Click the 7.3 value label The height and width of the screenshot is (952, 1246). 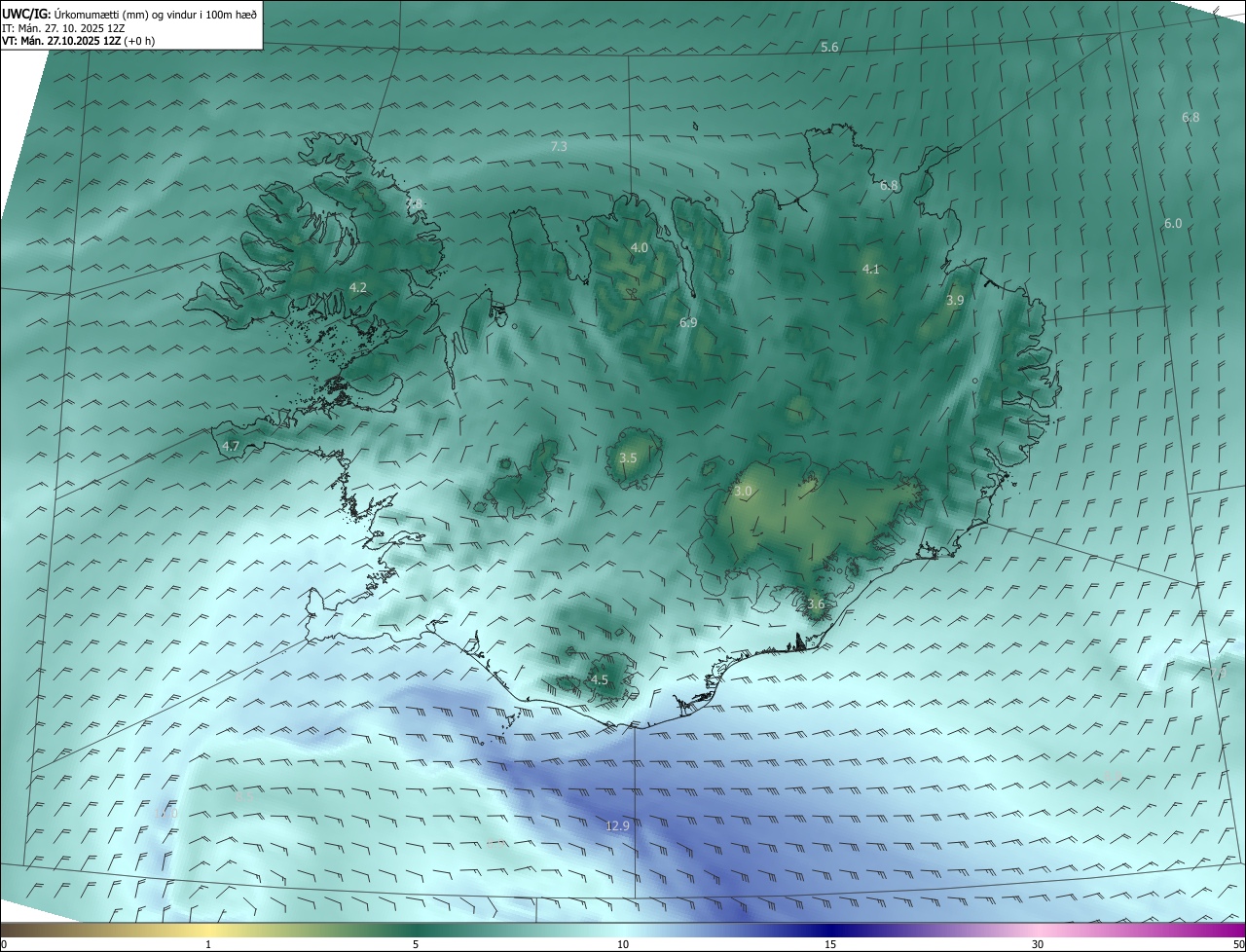point(559,146)
